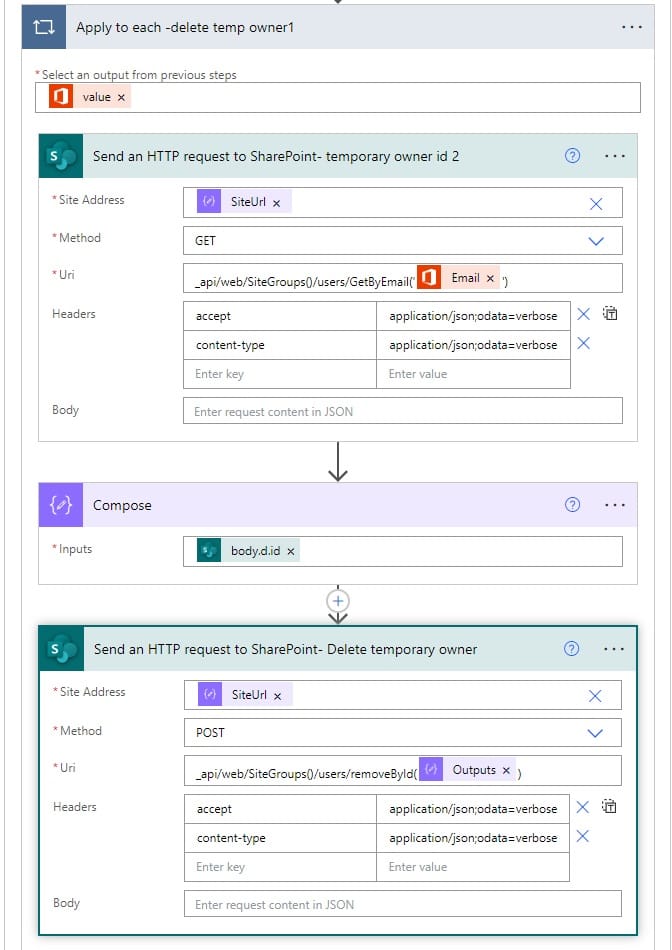Viewport: 672px width, 950px height.
Task: Click accept key cell in temporary owner id 2
Action: tap(280, 316)
